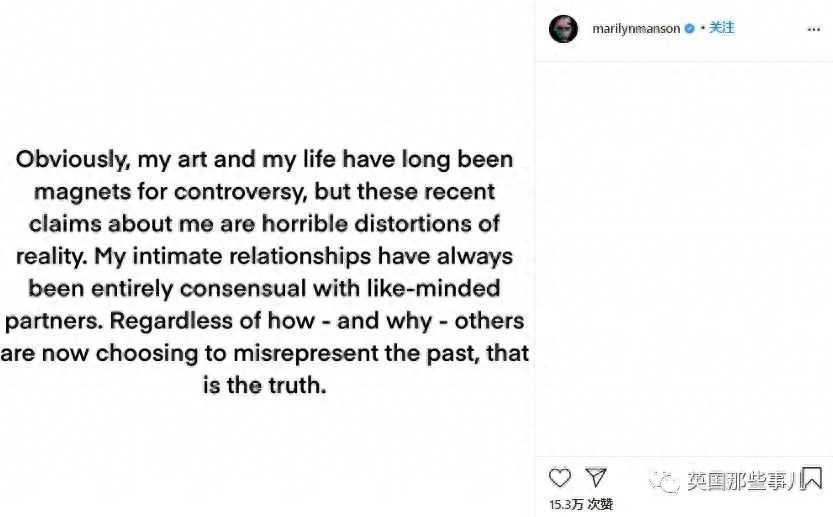Click the line 'are now choosing to misrepresent the past'
Viewport: 833px width, 517px height.
click(265, 352)
